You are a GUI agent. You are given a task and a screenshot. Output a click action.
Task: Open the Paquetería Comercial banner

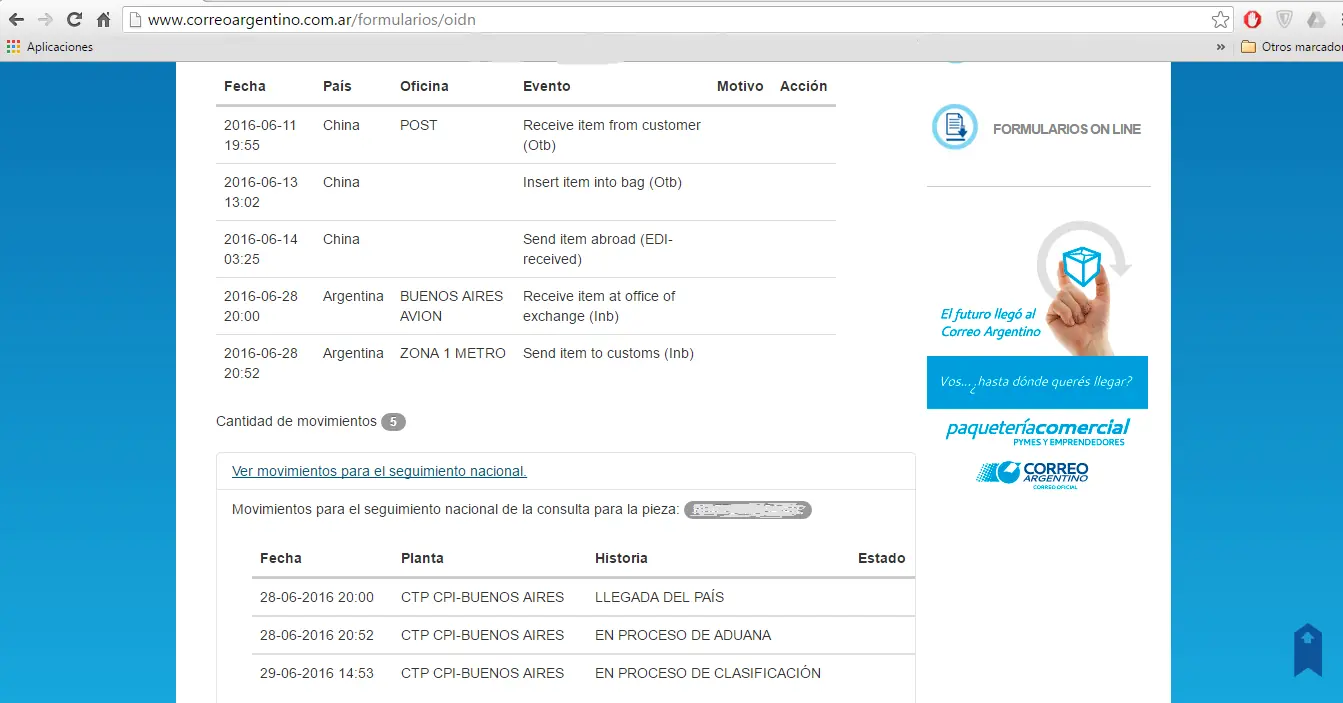[1037, 432]
